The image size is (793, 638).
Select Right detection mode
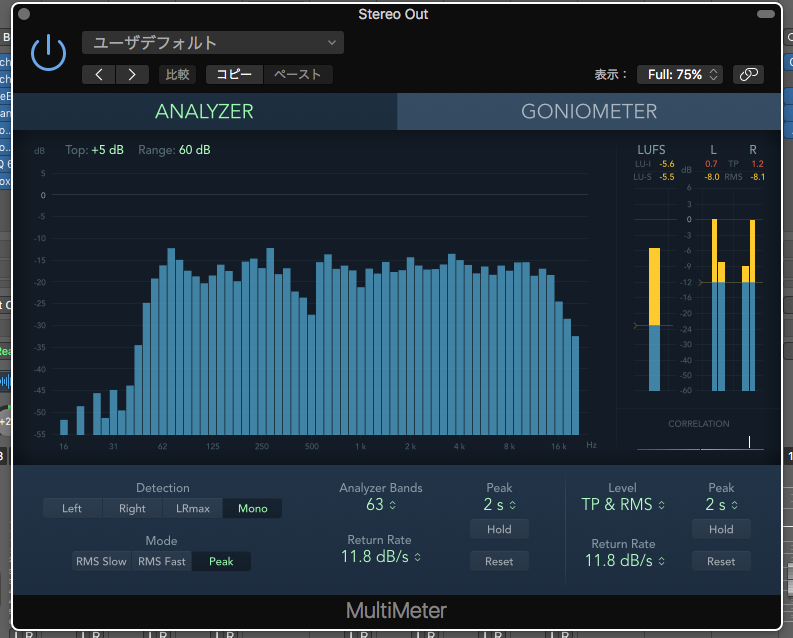[x=132, y=508]
